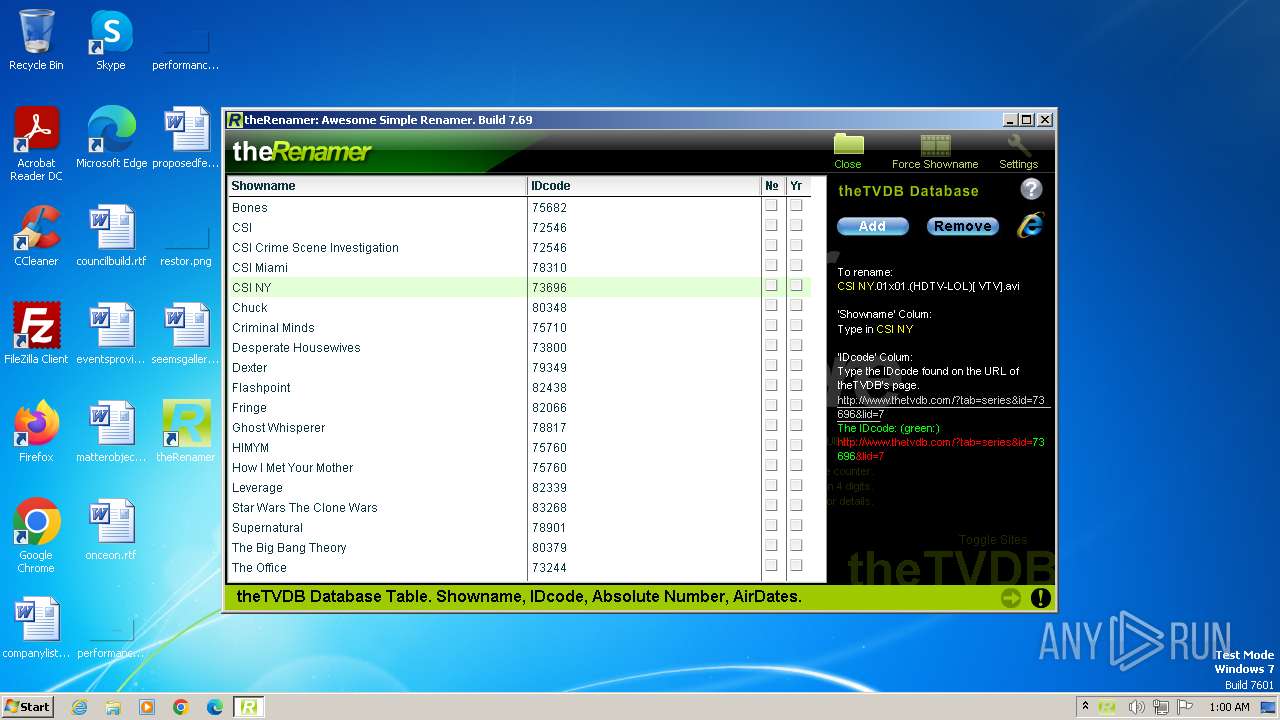Open onceon.rtf document on desktop
This screenshot has width=1280, height=720.
point(111,530)
